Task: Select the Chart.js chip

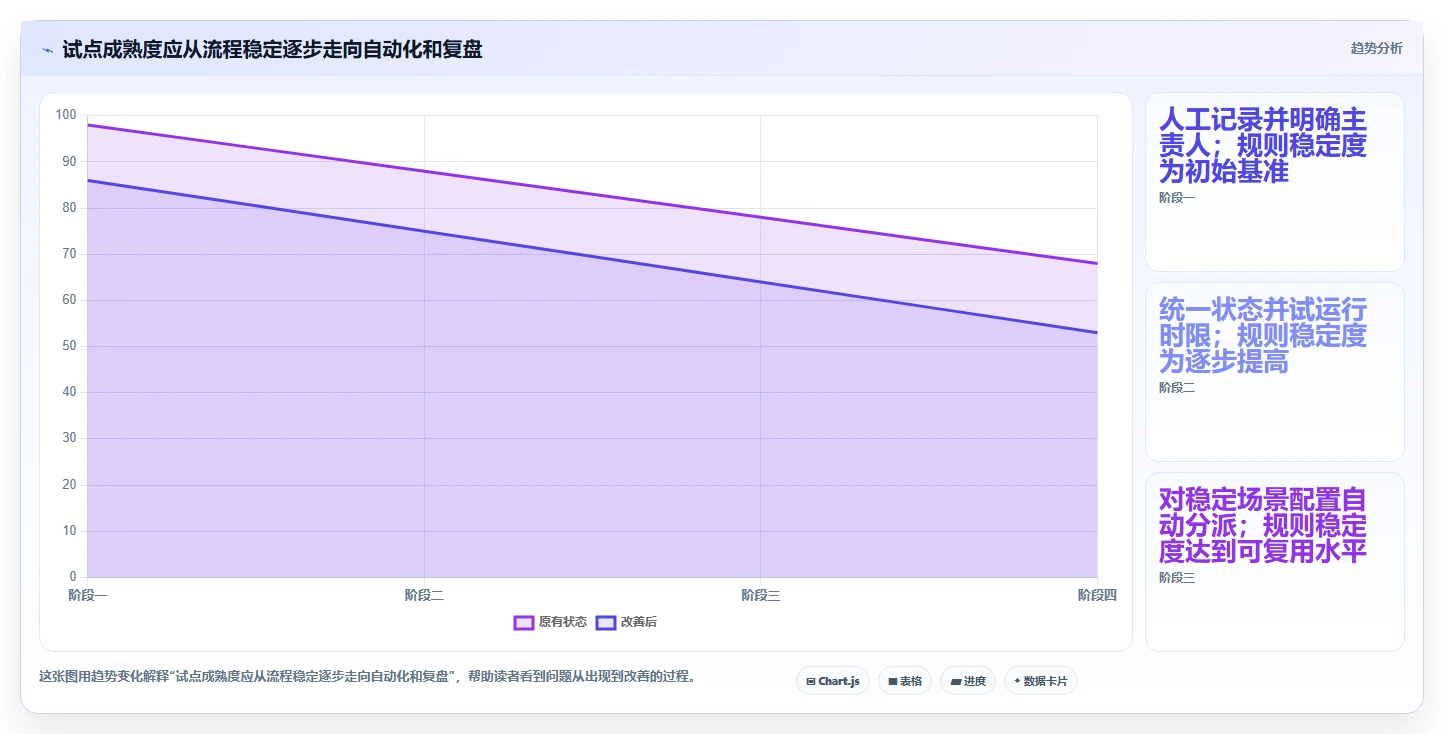Action: (833, 681)
